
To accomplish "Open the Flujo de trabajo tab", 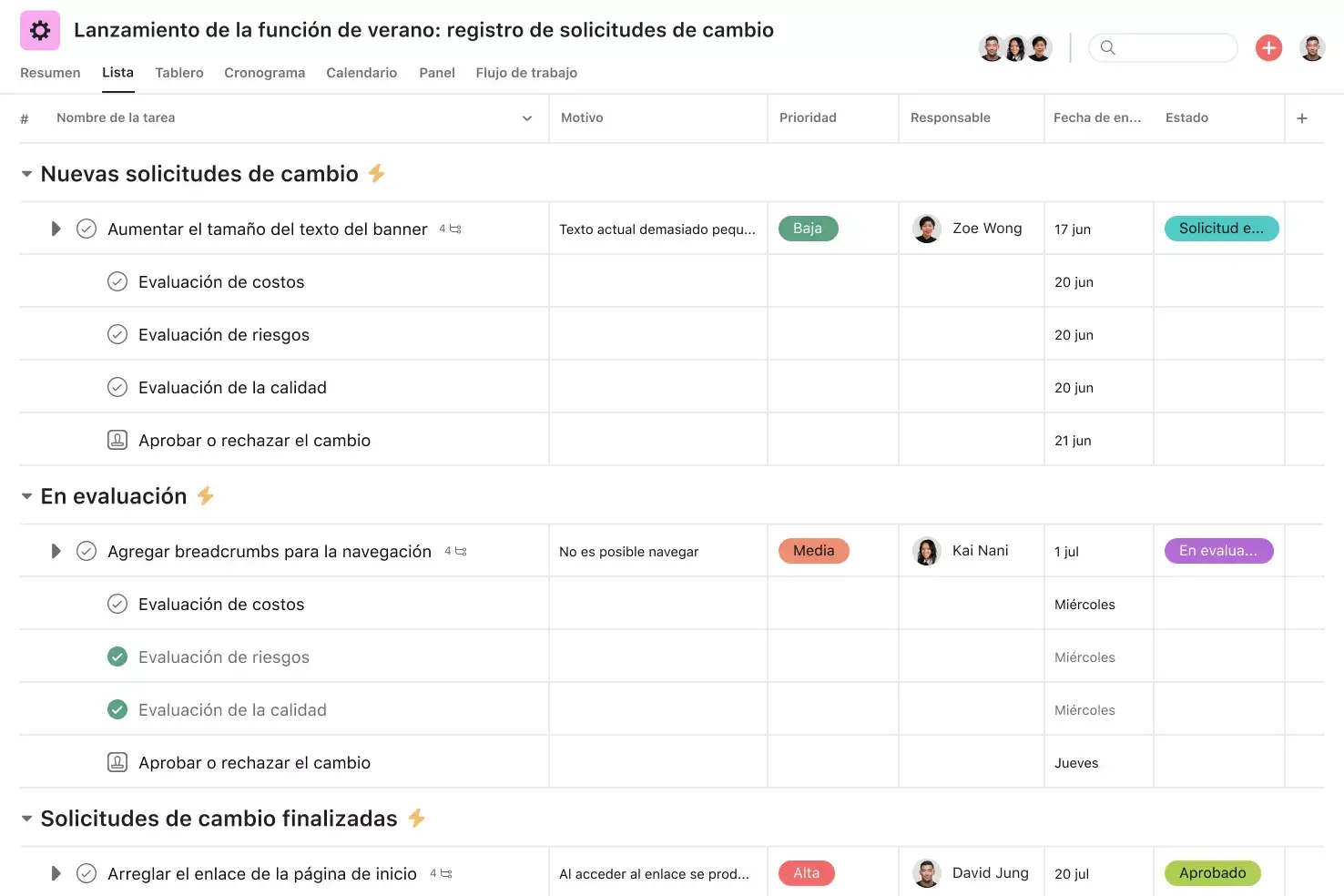I will tap(526, 73).
